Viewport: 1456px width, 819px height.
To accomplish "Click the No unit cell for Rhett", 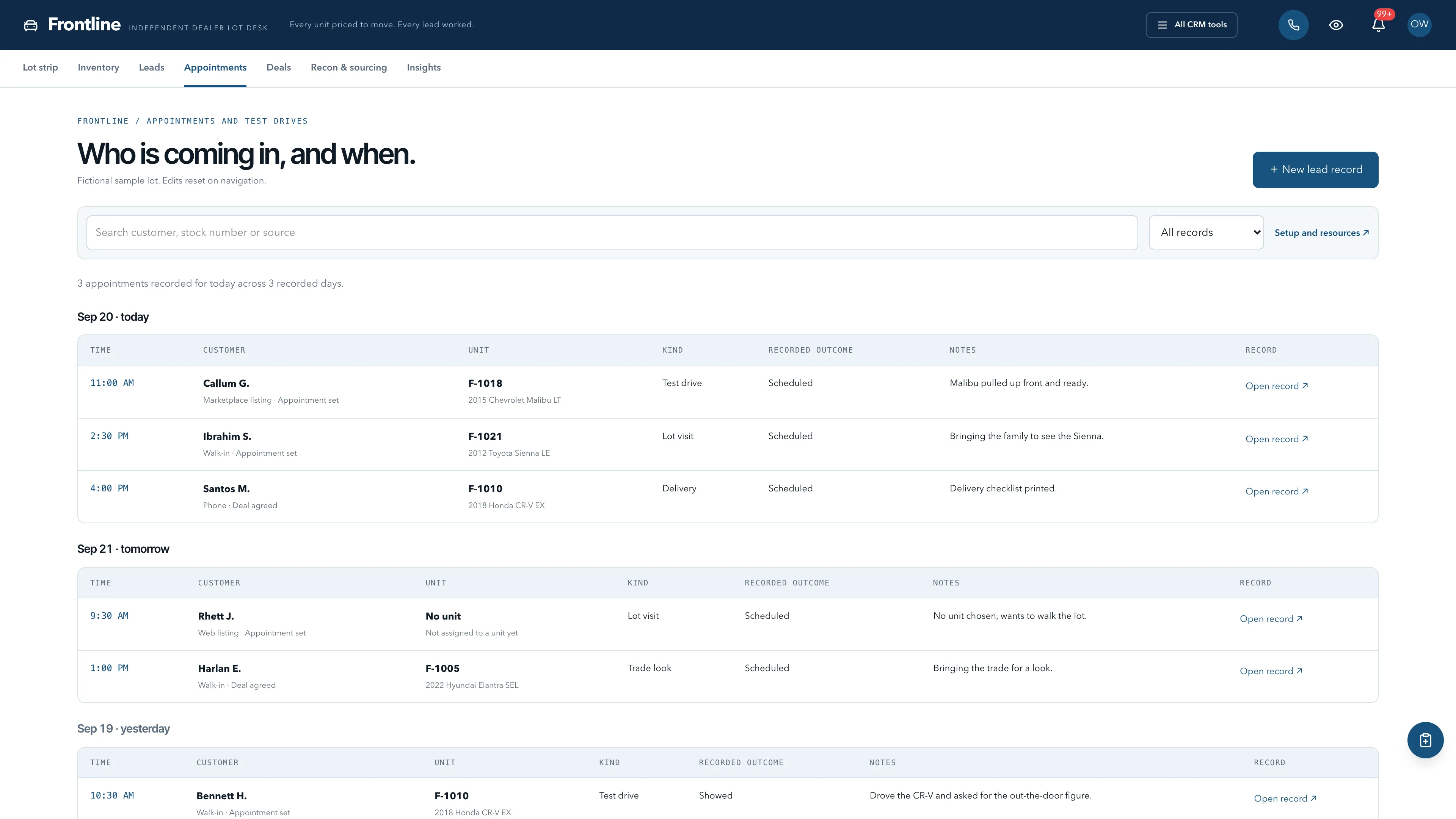I will tap(442, 616).
